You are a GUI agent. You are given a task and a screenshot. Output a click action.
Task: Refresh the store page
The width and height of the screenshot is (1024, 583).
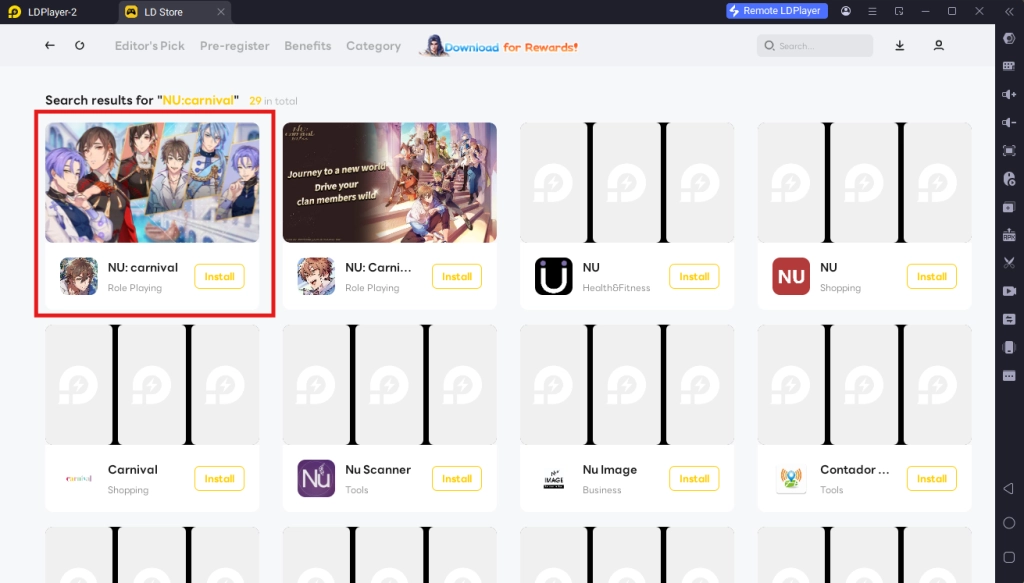(x=80, y=46)
